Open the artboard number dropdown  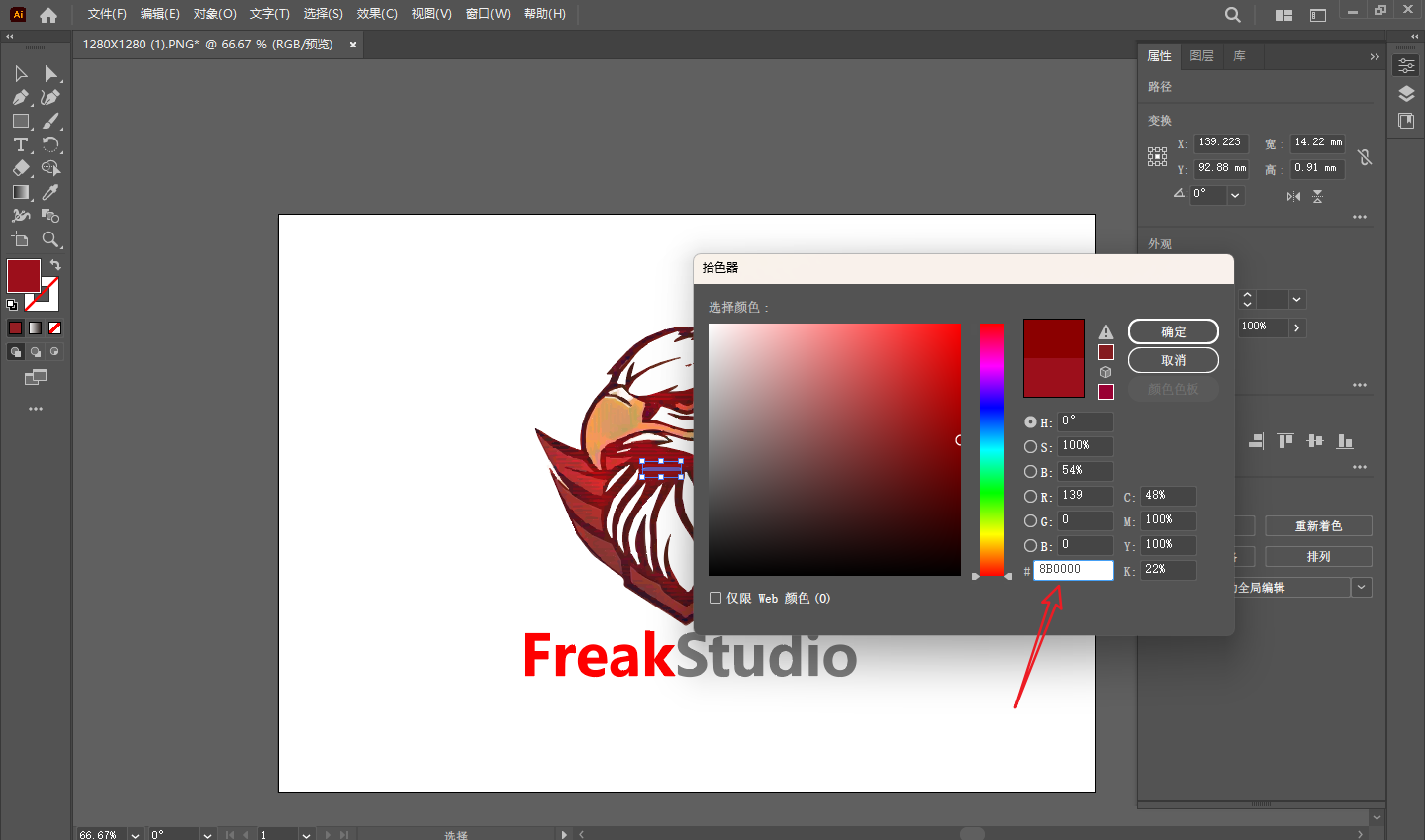coord(307,835)
